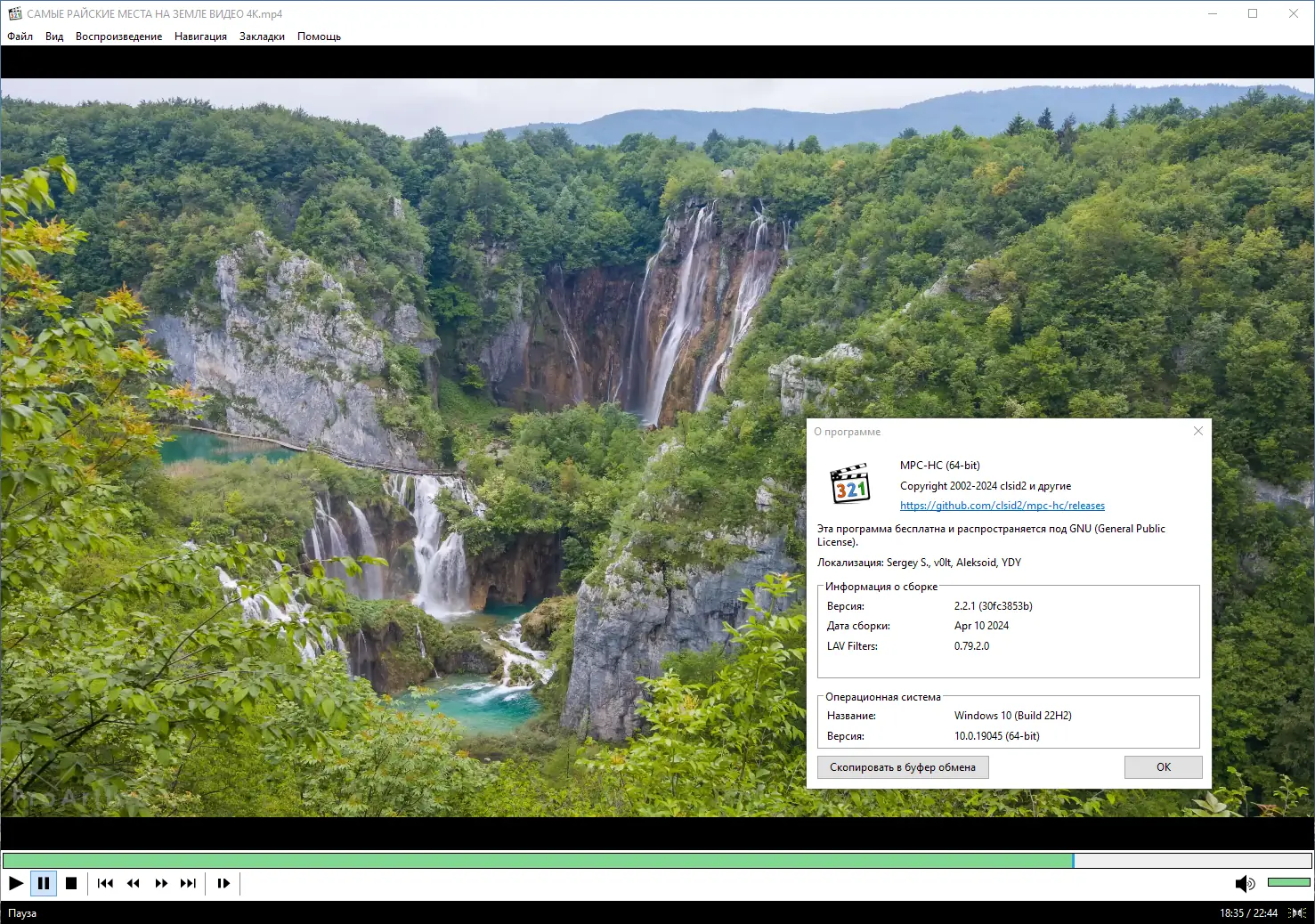Click the LAV Filters value "0.79.2.0"

point(971,646)
